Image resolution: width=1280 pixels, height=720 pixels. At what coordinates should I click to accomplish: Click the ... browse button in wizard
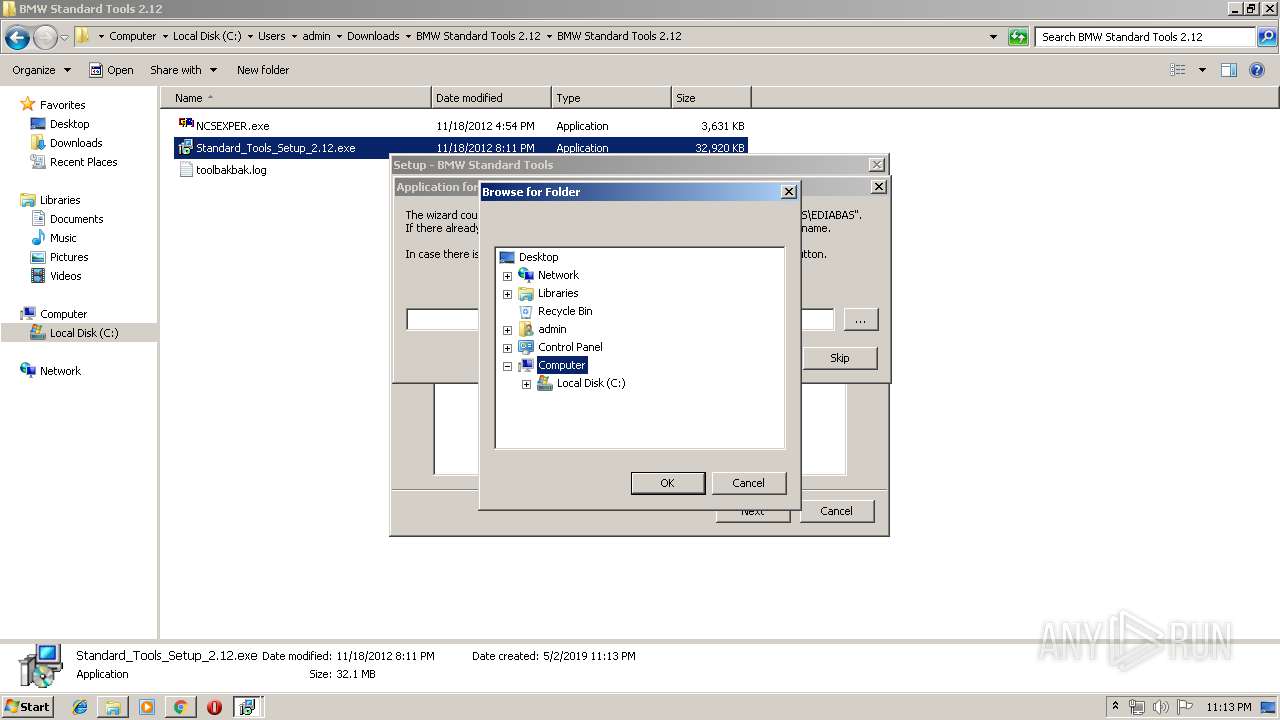(860, 320)
